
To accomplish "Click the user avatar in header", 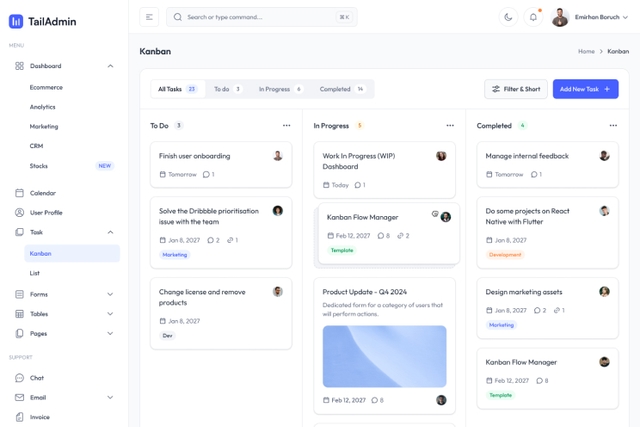I will tap(560, 17).
